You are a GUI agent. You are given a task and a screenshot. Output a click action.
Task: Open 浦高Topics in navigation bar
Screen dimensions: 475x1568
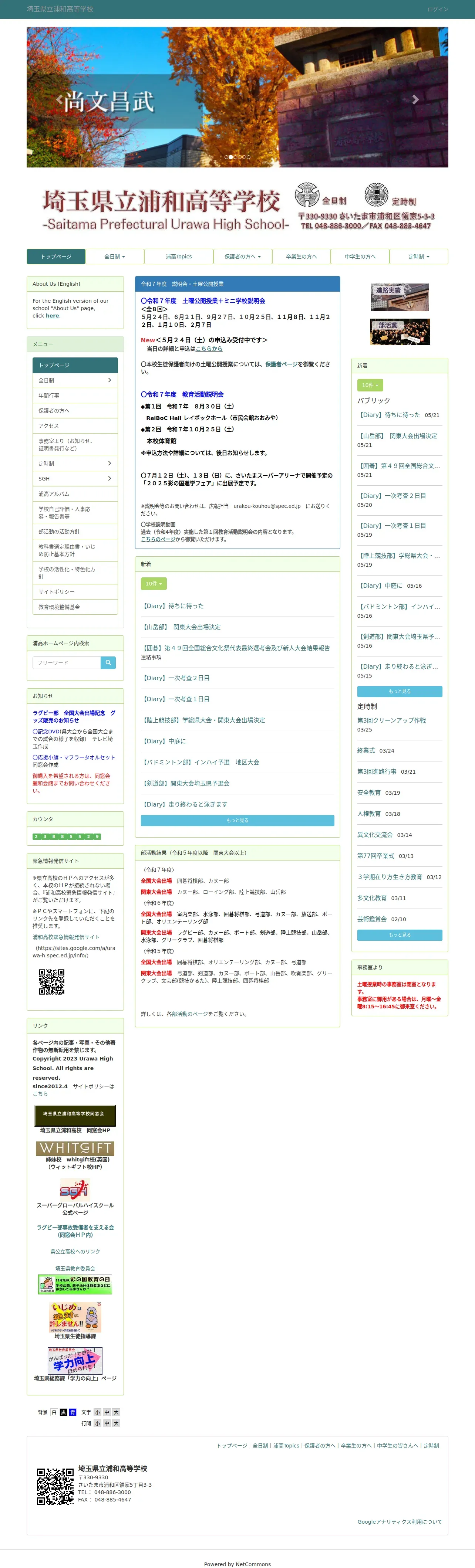coord(178,256)
